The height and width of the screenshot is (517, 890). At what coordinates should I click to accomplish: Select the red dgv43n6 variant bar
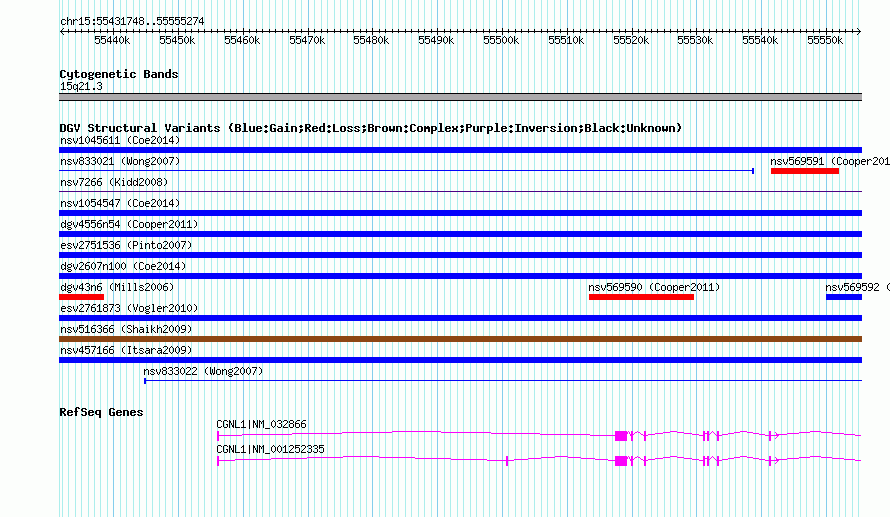(x=81, y=296)
